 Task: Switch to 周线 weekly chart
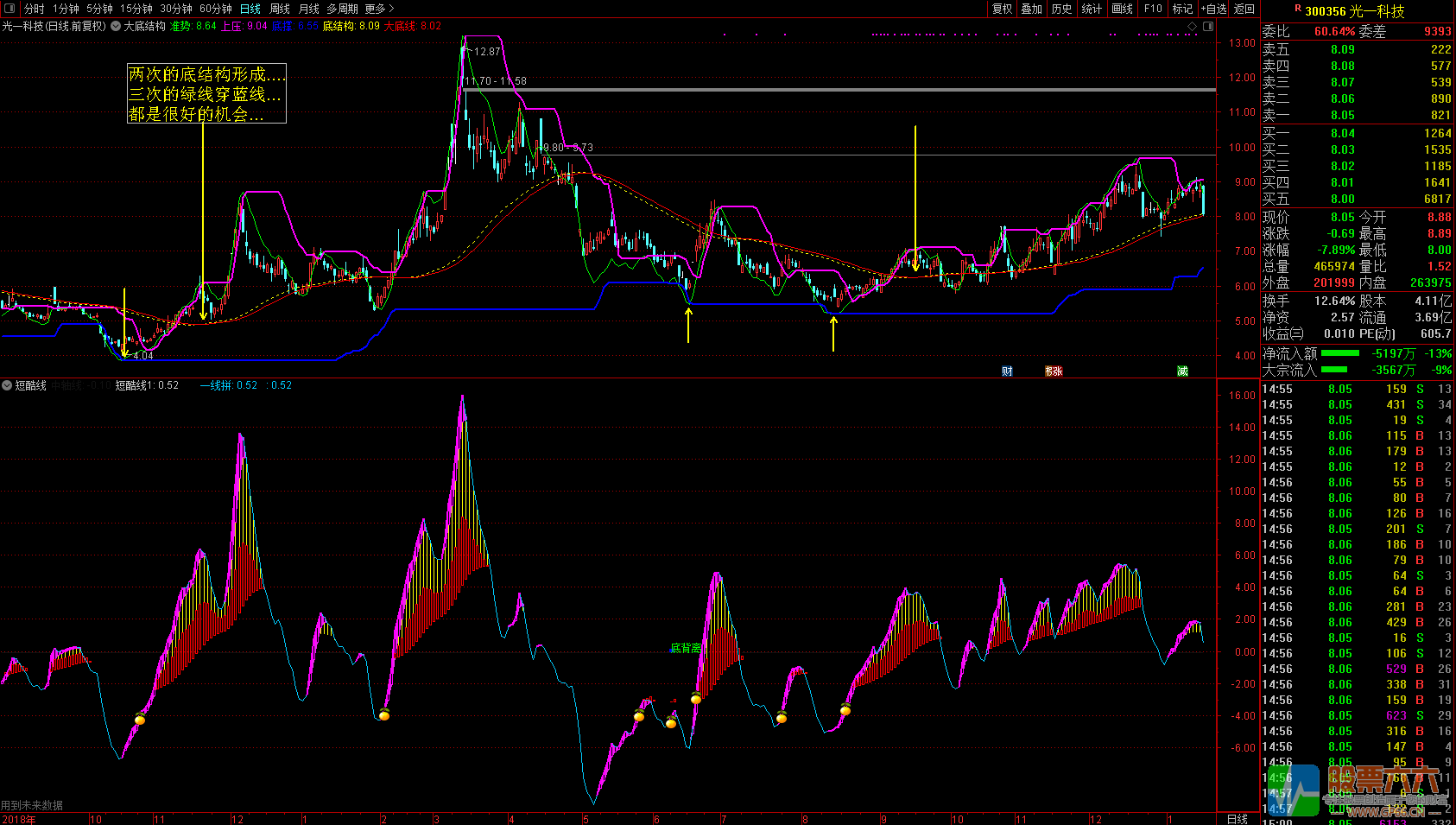click(x=280, y=9)
